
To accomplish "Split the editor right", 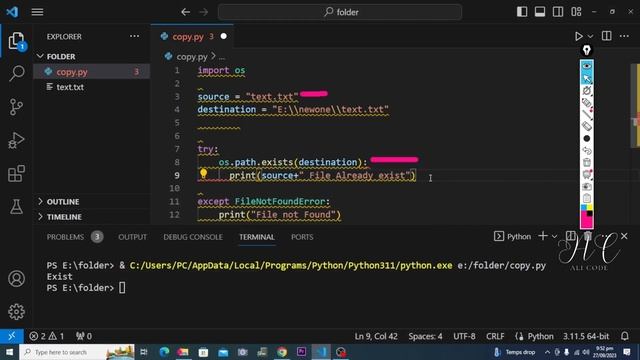I will 607,36.
